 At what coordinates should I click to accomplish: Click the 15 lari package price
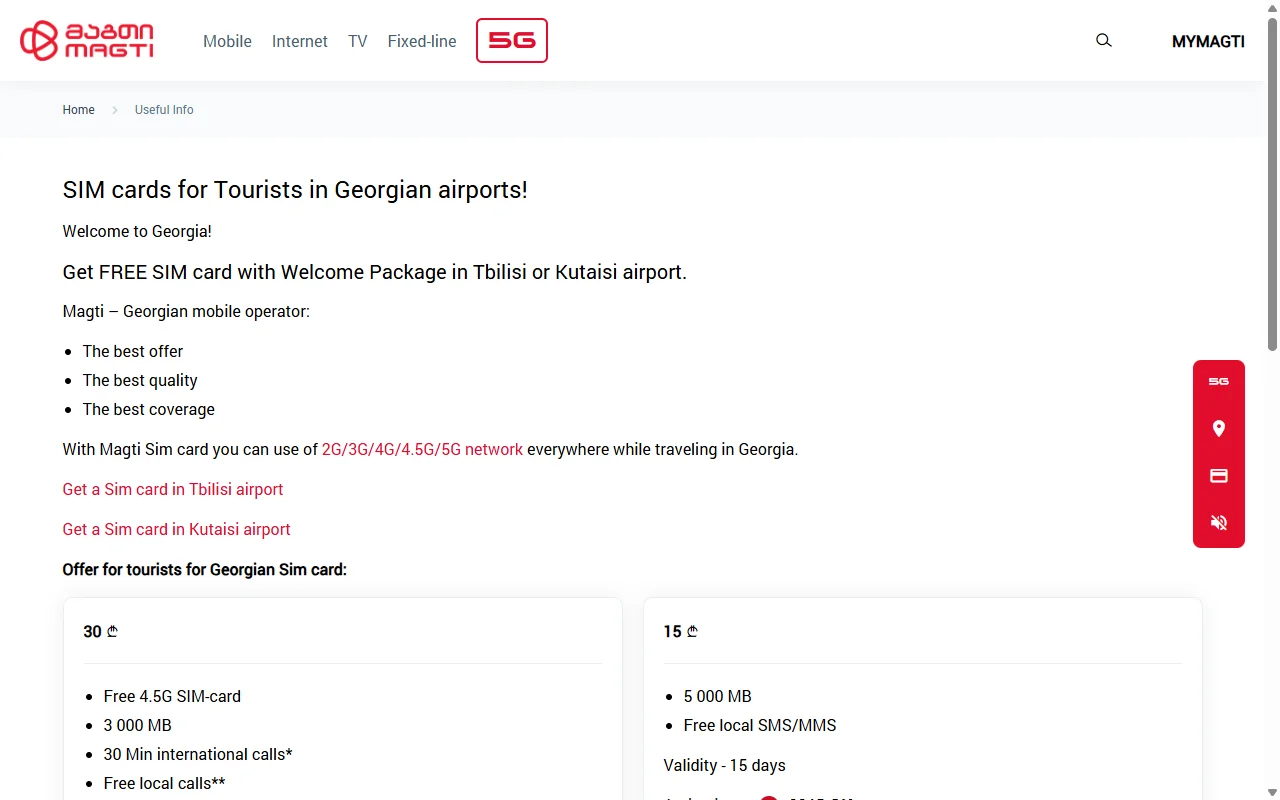coord(681,631)
